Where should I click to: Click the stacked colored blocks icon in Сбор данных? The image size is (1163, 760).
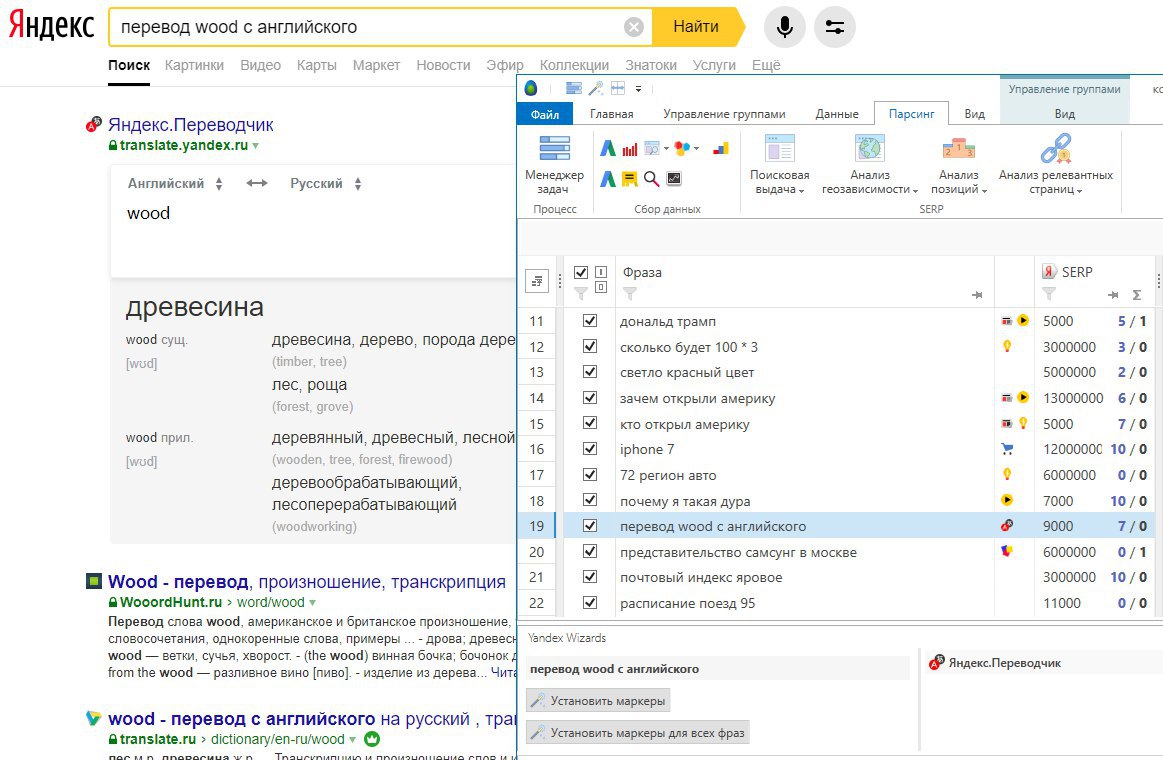(x=720, y=148)
